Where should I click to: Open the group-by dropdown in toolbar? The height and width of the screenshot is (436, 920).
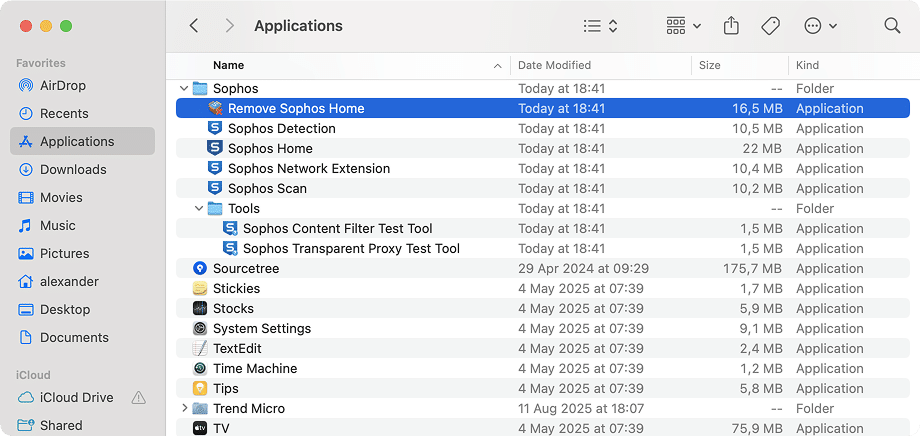[684, 26]
